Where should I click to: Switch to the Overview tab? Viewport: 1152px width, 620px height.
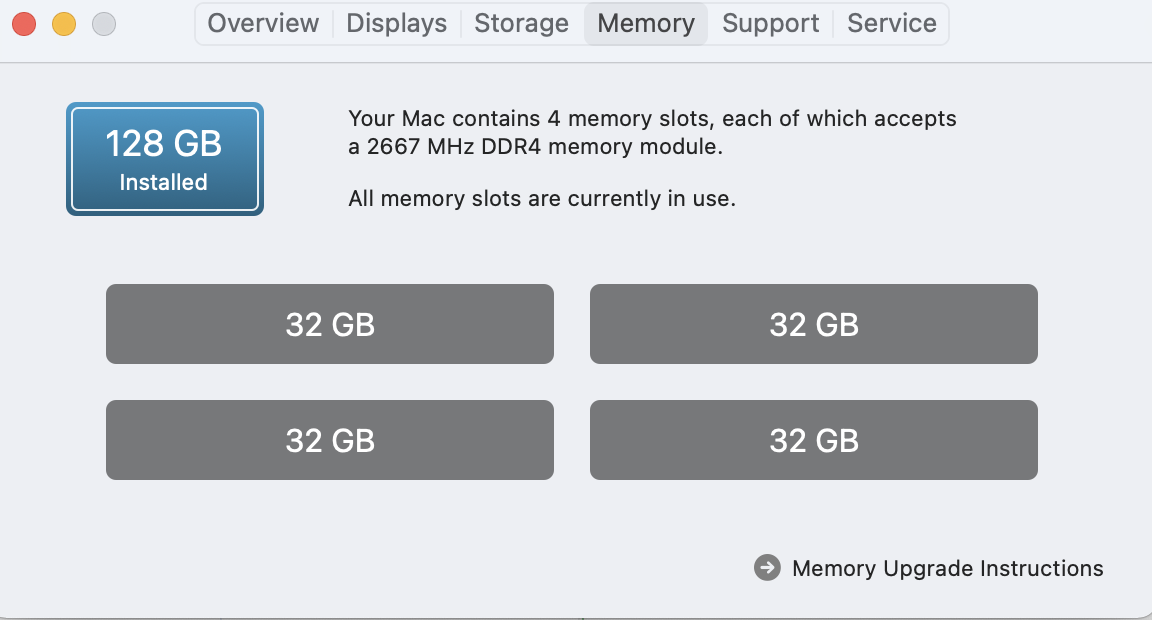[263, 23]
